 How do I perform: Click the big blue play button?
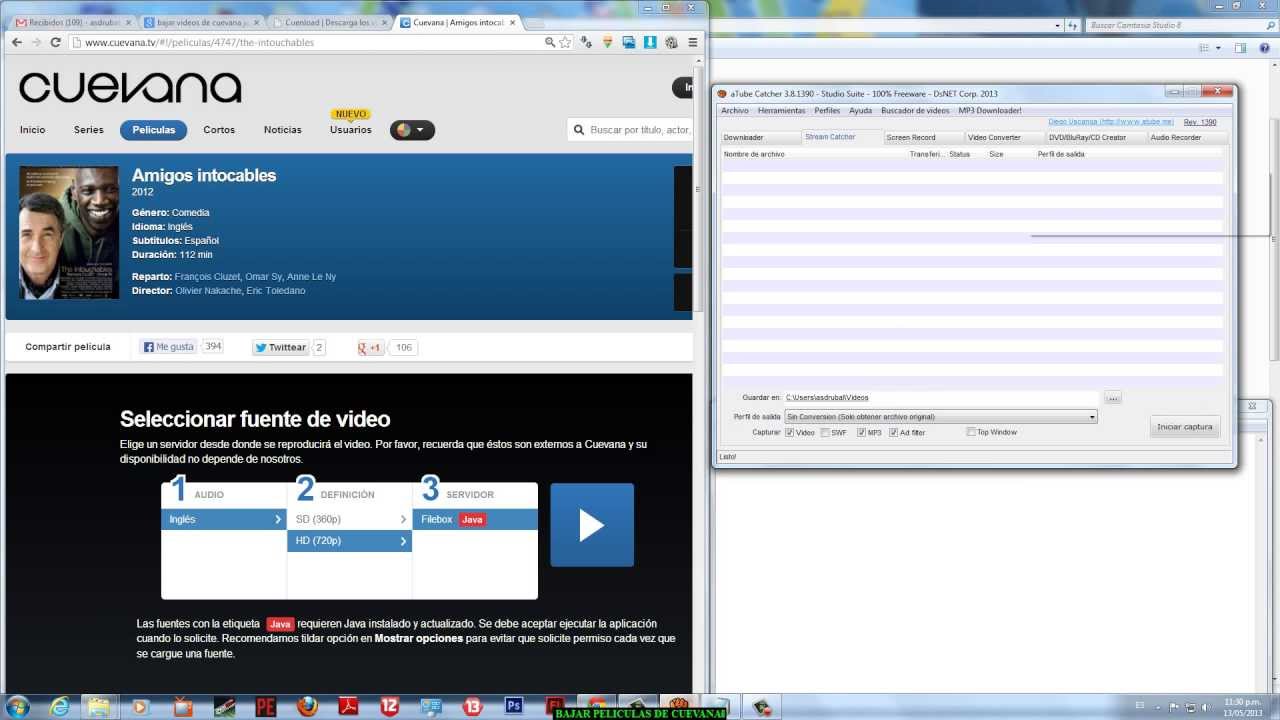point(592,525)
